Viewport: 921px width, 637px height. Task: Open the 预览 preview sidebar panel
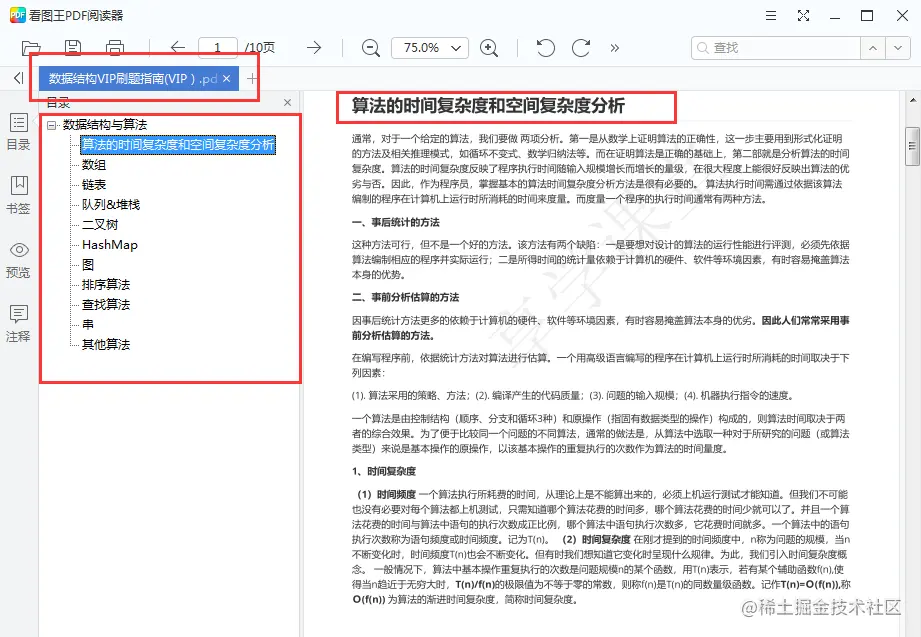pos(18,260)
